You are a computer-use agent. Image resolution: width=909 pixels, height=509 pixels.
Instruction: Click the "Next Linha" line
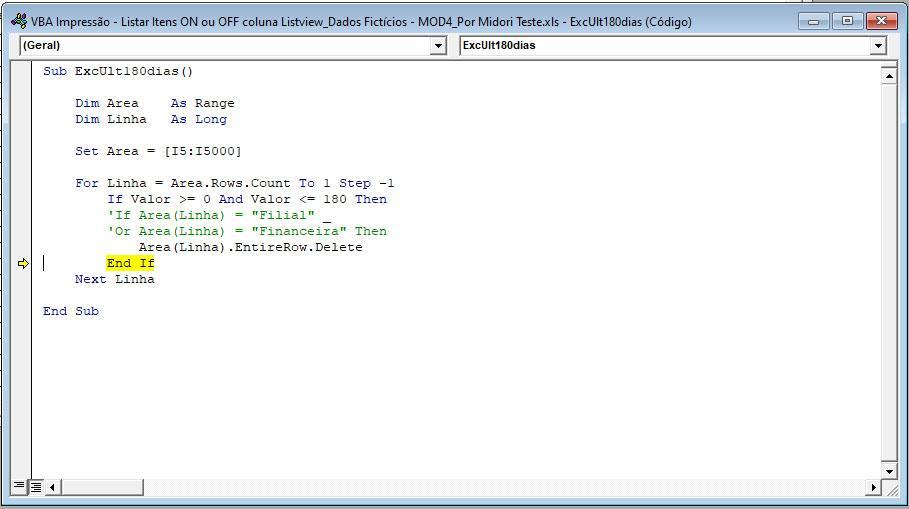tap(115, 279)
